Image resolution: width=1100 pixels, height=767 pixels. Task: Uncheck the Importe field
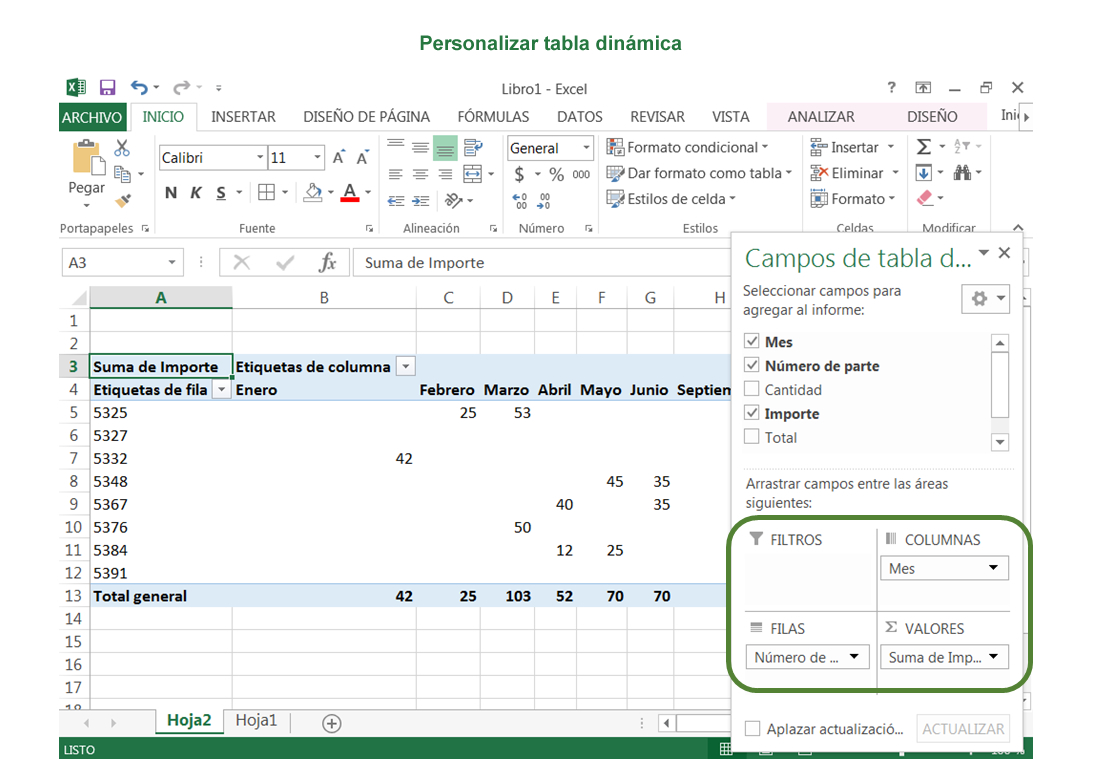(x=752, y=413)
